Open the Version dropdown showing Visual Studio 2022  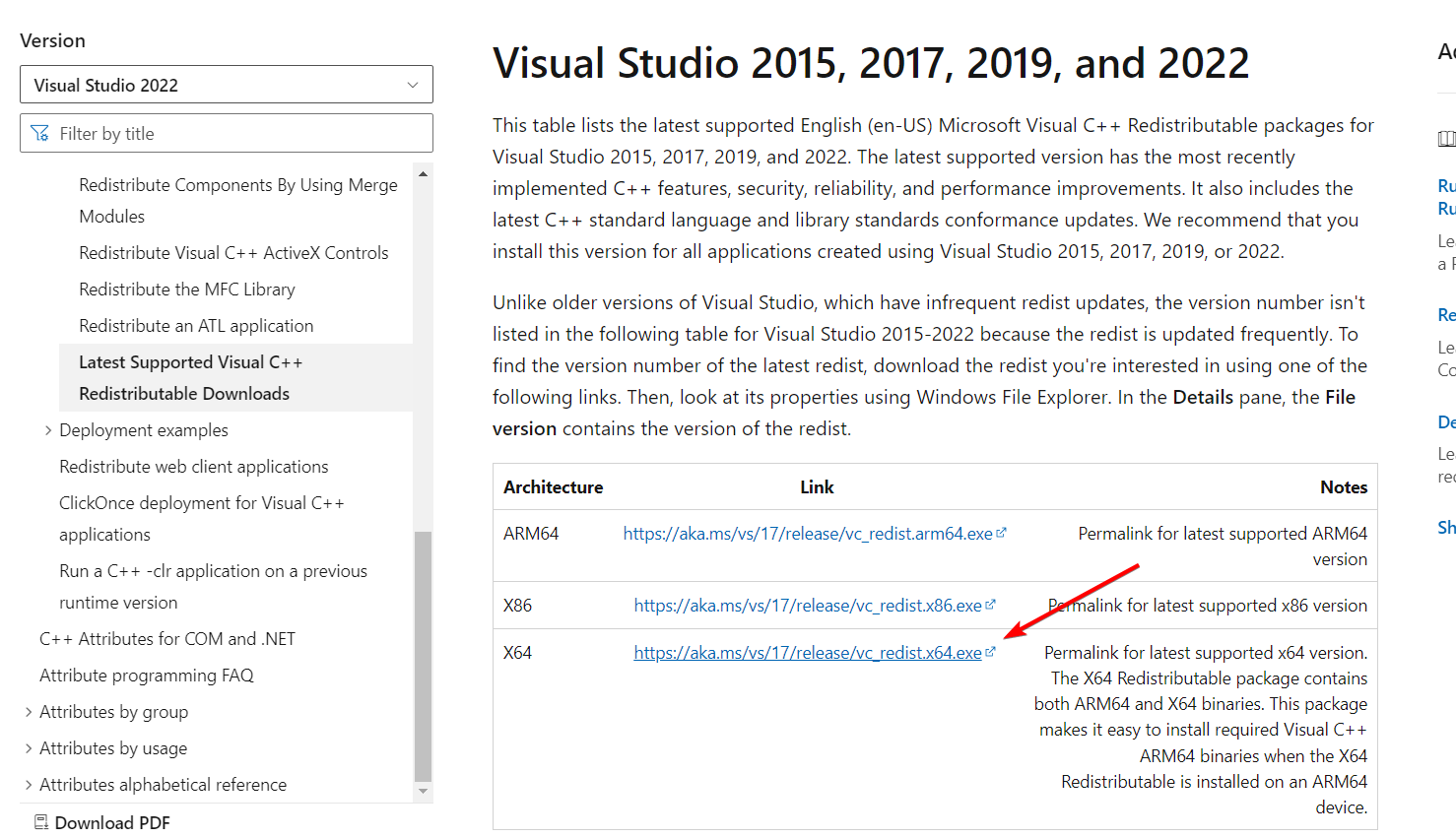[x=226, y=85]
